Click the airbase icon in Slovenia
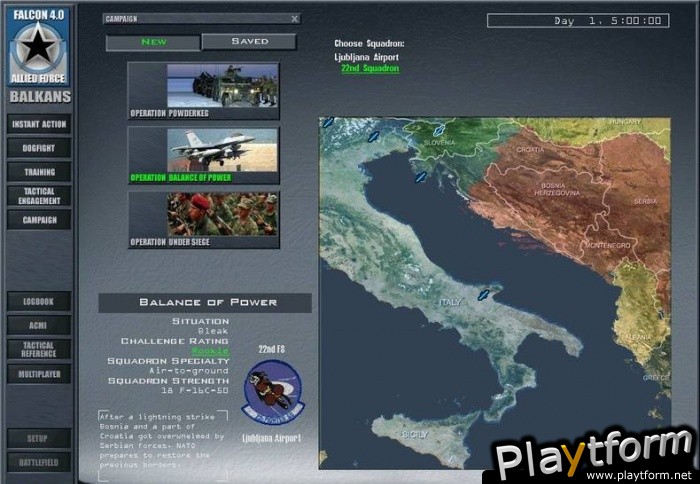Viewport: 700px width, 484px height. 439,131
